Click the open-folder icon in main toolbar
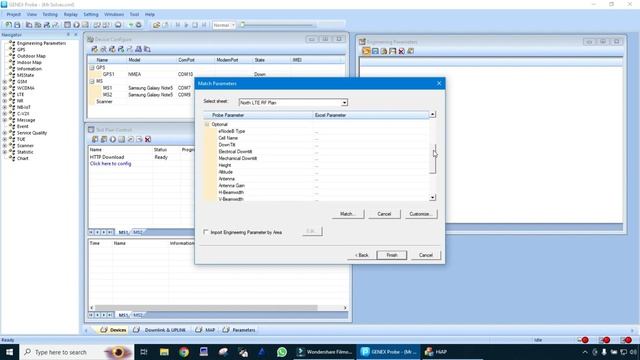This screenshot has height=360, width=640. click(x=156, y=25)
